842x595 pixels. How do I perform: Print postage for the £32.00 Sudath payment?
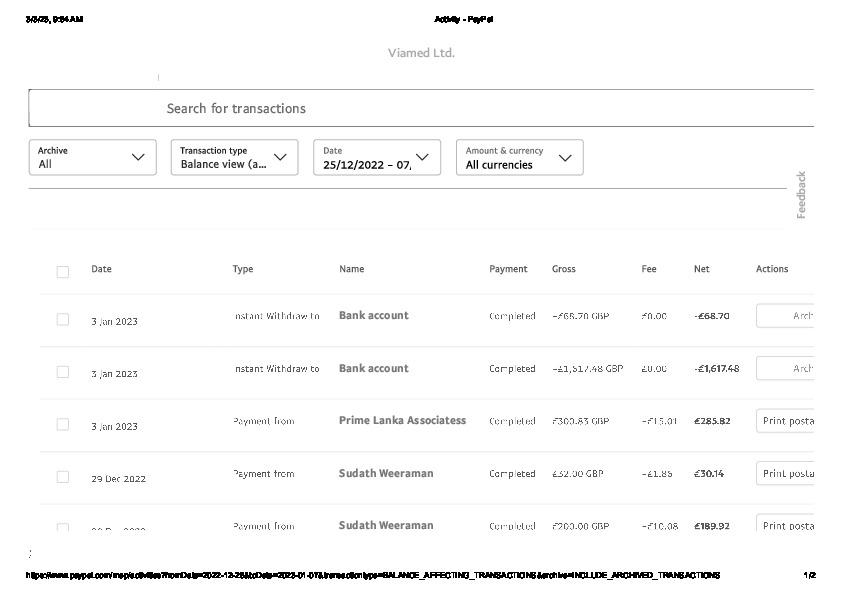(786, 474)
